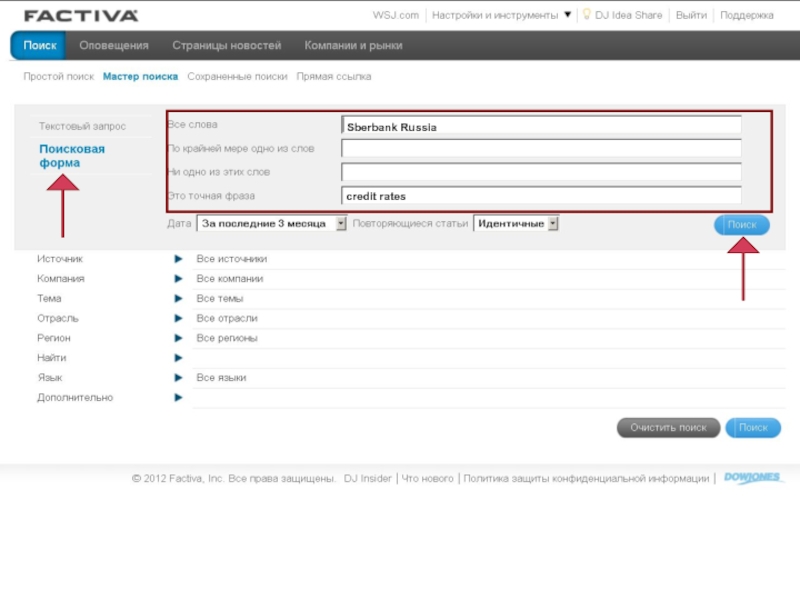Click the Ни одно из этих слов field
800x600 pixels.
coord(541,171)
